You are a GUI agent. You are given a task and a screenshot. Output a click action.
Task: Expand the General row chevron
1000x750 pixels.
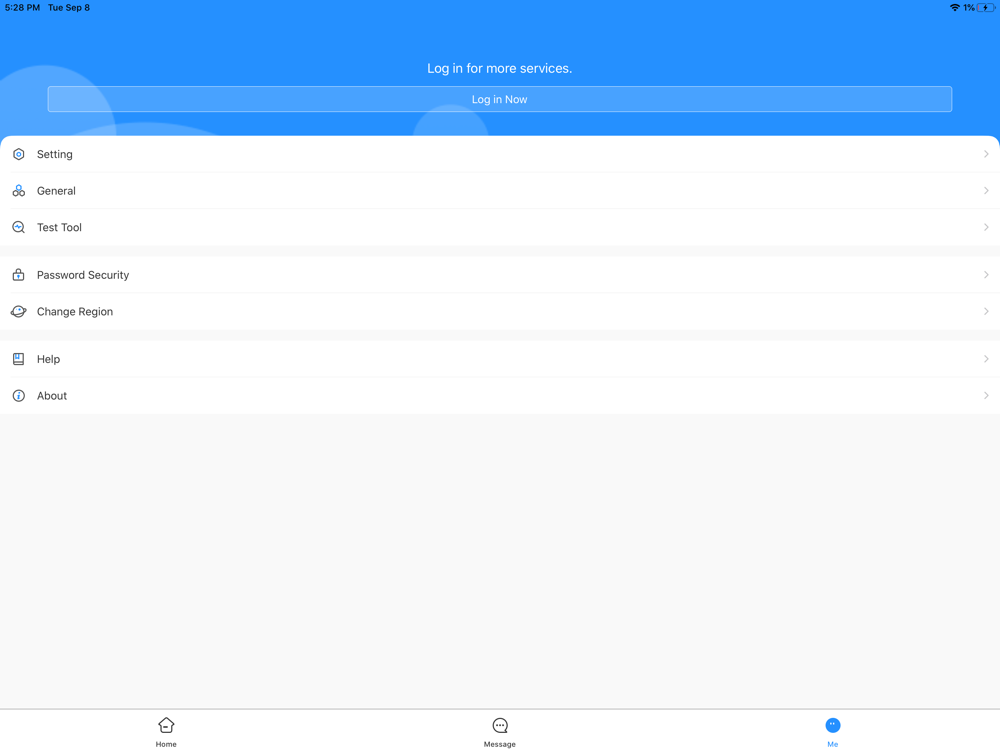[986, 191]
